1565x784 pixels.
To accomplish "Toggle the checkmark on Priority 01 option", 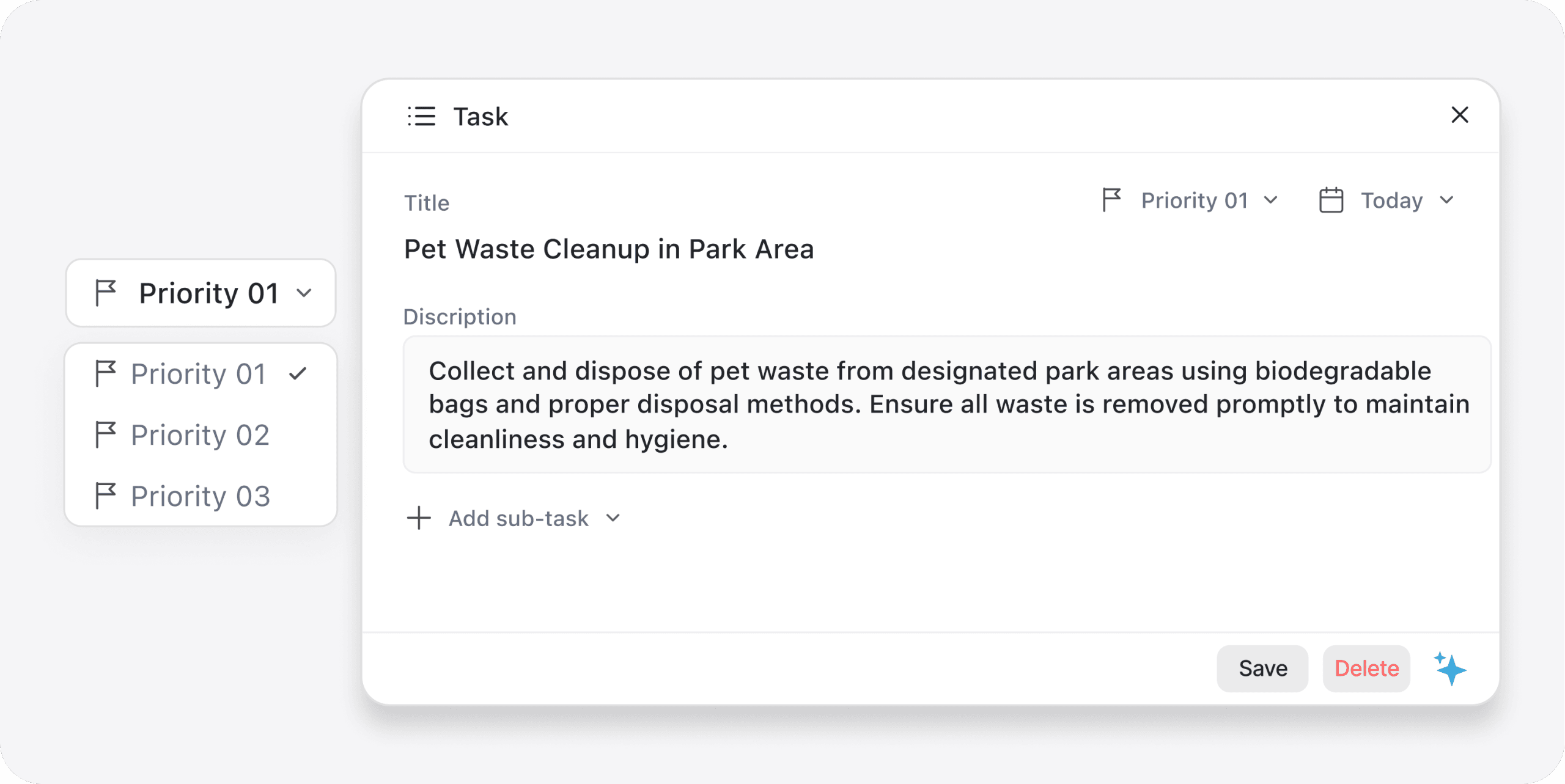I will pyautogui.click(x=298, y=373).
